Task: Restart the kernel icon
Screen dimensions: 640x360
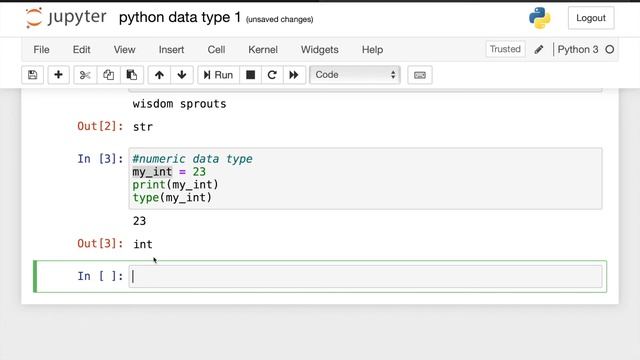Action: tap(272, 75)
